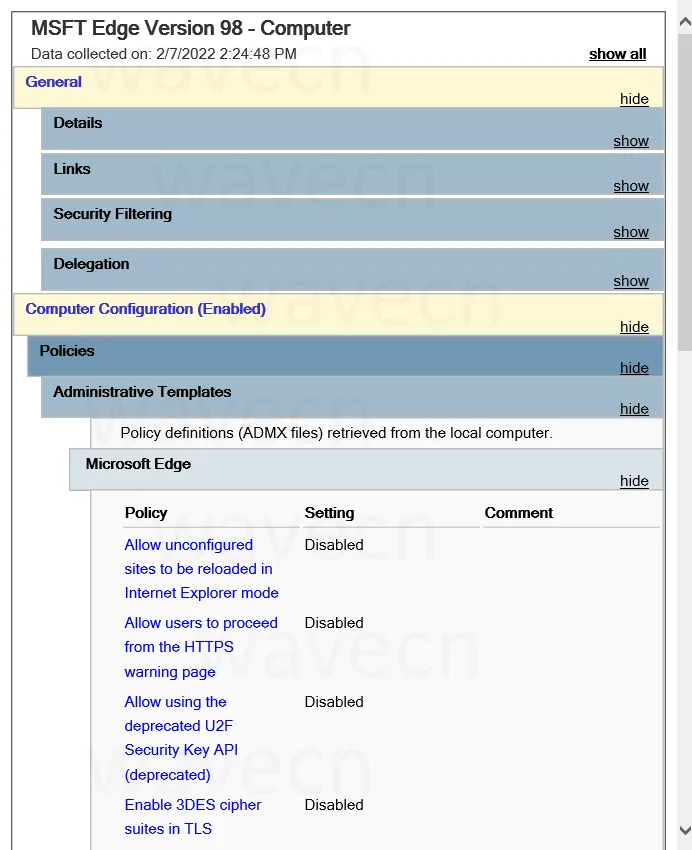Image resolution: width=692 pixels, height=850 pixels.
Task: Open the deprecated U2F Security Key policy
Action: point(180,738)
